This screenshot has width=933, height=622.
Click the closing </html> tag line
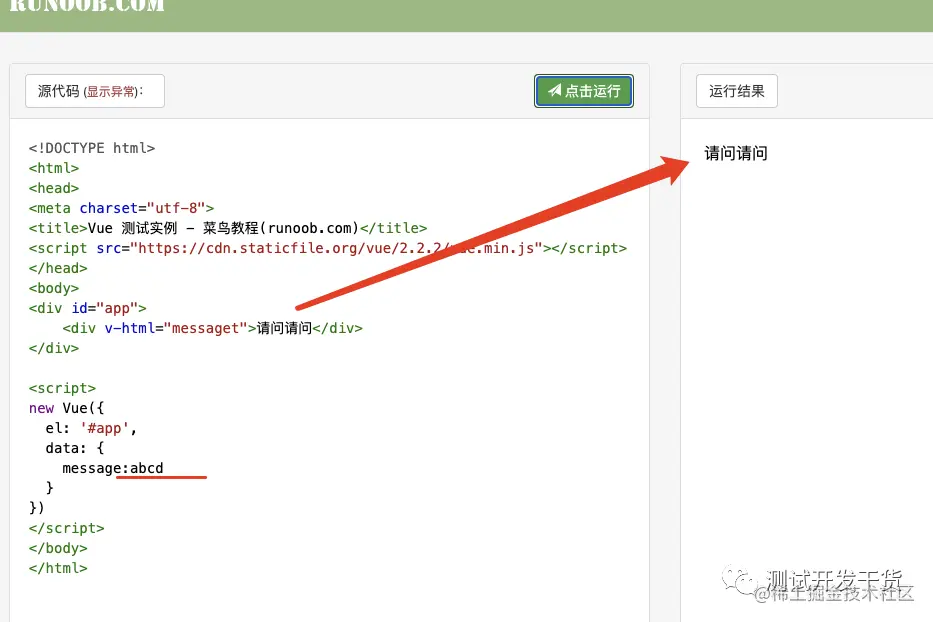pos(58,568)
